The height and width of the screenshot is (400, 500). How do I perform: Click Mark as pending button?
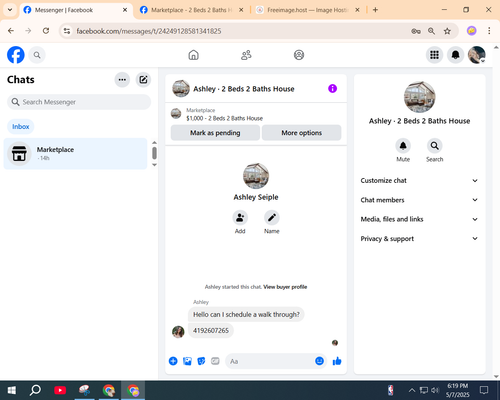point(215,133)
